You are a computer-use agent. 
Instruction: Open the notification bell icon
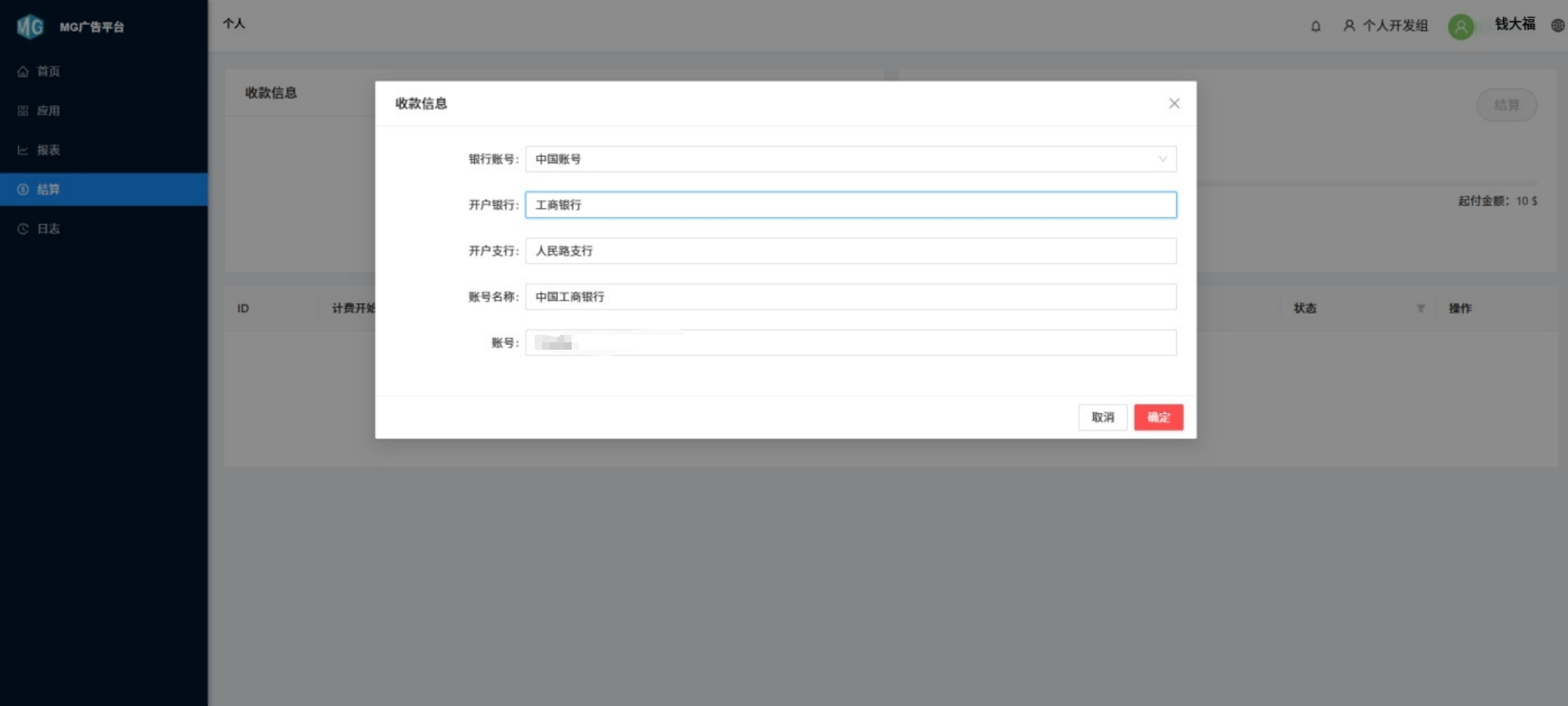click(x=1316, y=26)
